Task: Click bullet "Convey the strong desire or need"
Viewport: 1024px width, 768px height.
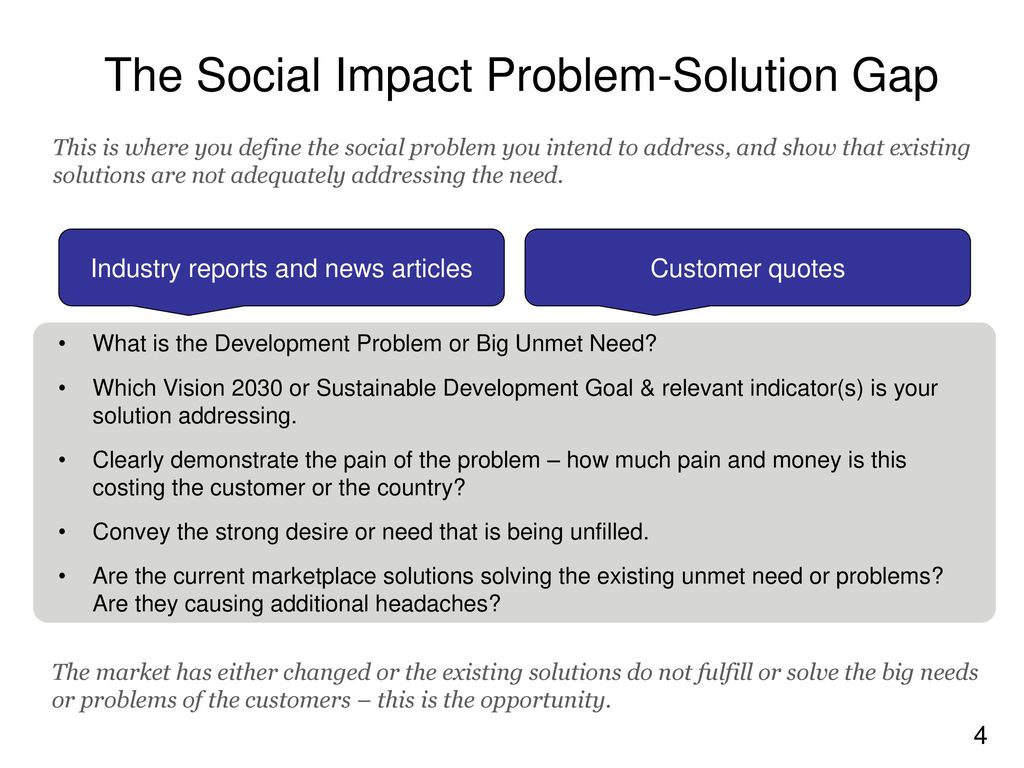Action: 370,532
